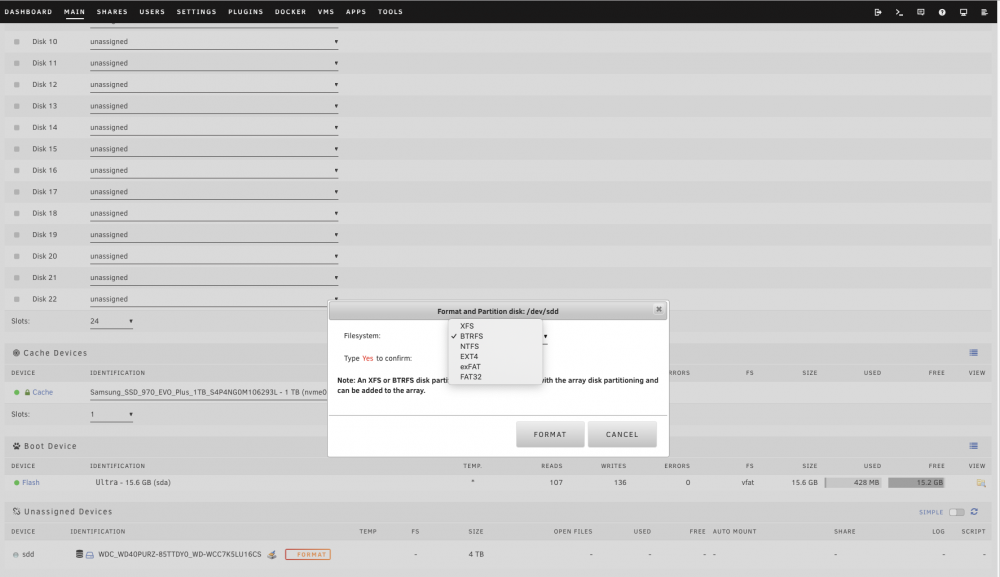The height and width of the screenshot is (577, 1000).
Task: Open the Disk 19 unassigned dropdown
Action: point(214,234)
